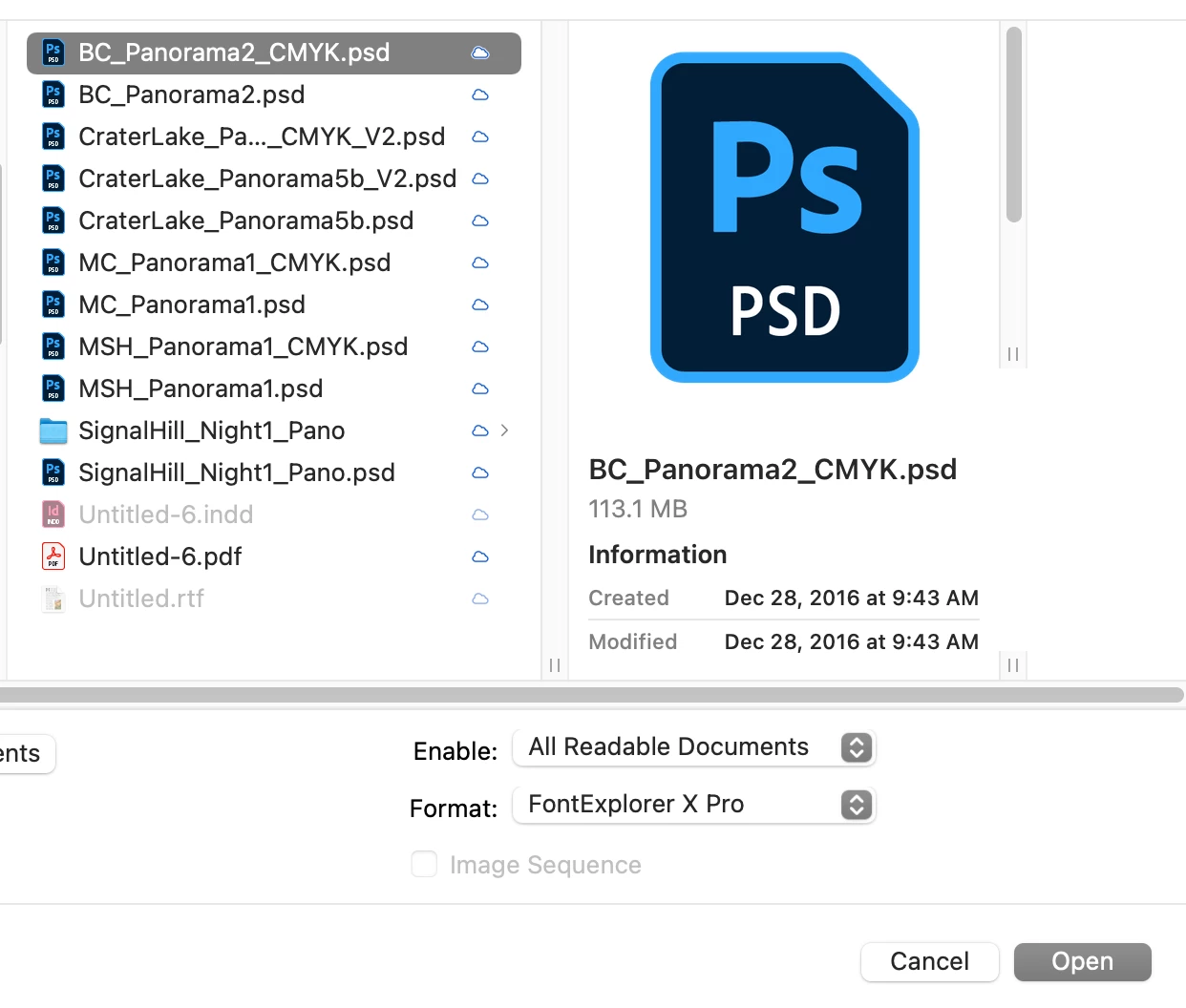
Task: Select CraterLake_Panorama5b_V2.psd in the list
Action: pyautogui.click(x=267, y=178)
